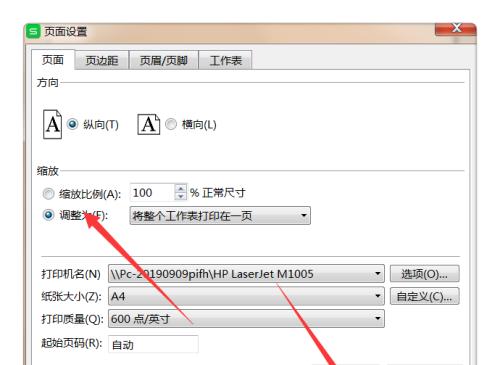Open the 打印质量 600 点/英寸 dropdown

(x=246, y=319)
